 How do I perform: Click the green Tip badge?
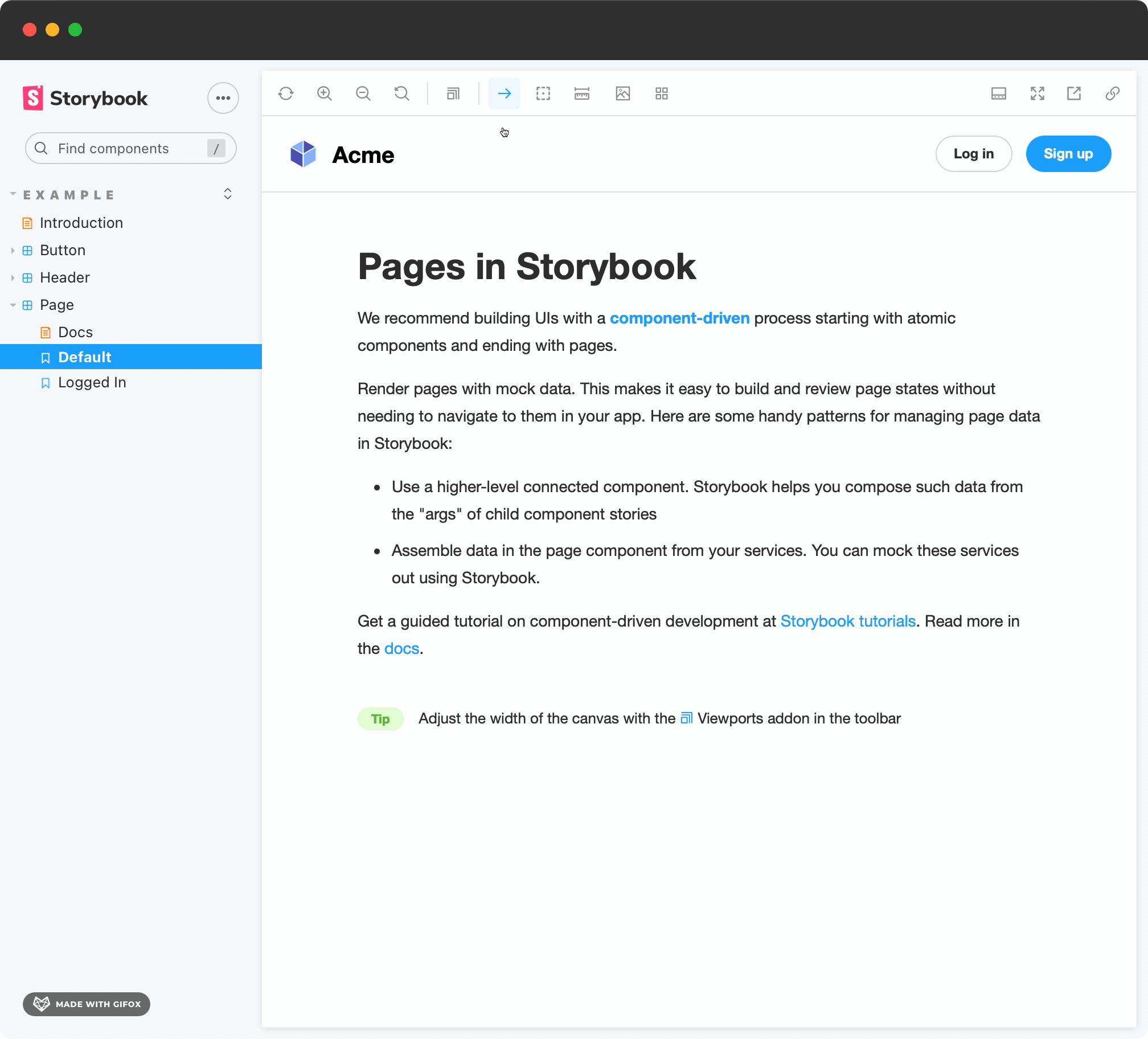[380, 719]
